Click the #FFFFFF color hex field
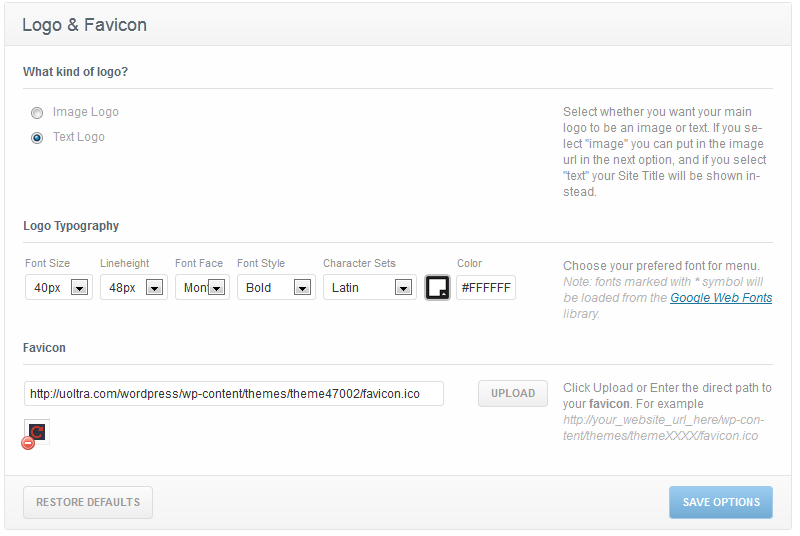 pyautogui.click(x=486, y=288)
